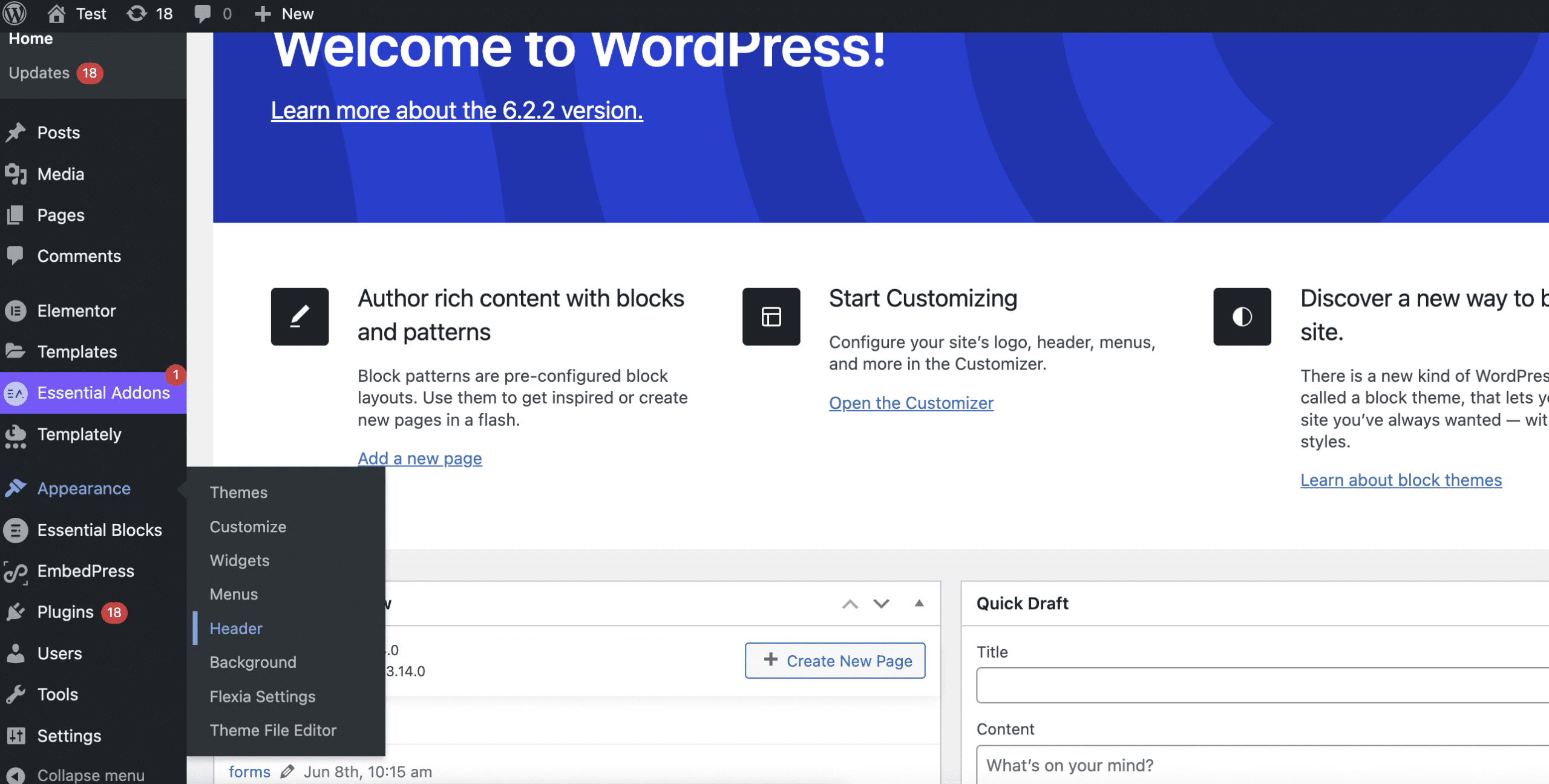Open Theme File Editor from the submenu
The image size is (1549, 784).
click(273, 730)
